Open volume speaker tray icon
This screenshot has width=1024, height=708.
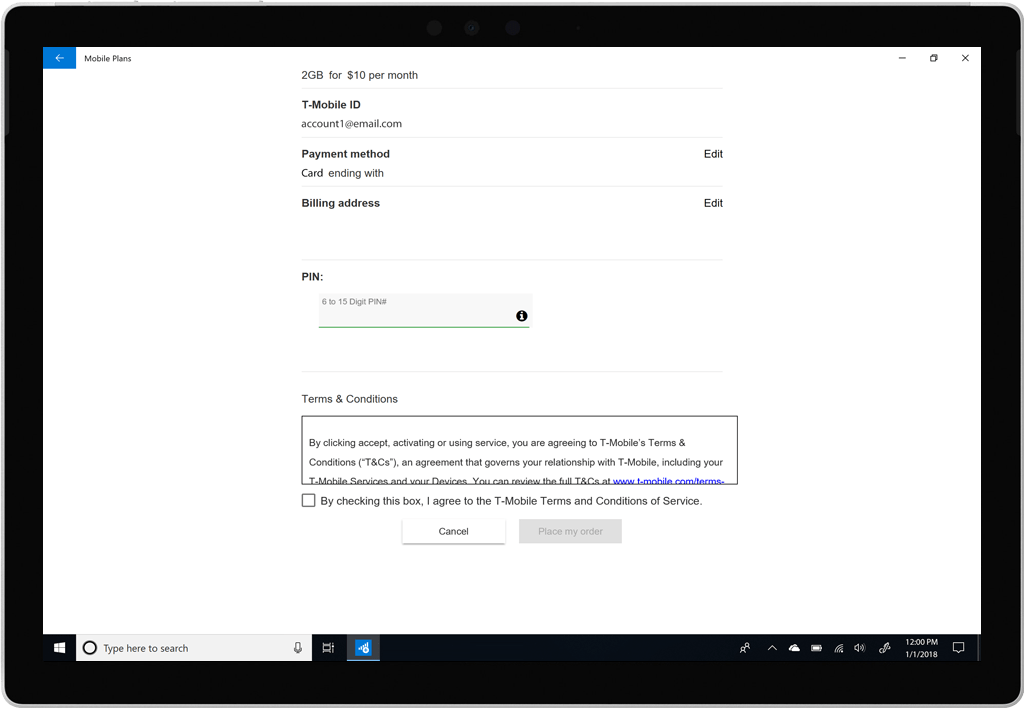coord(860,648)
